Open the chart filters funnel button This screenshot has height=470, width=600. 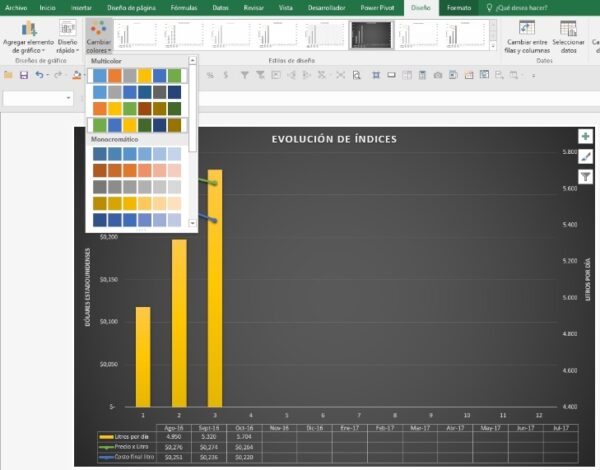pyautogui.click(x=585, y=176)
